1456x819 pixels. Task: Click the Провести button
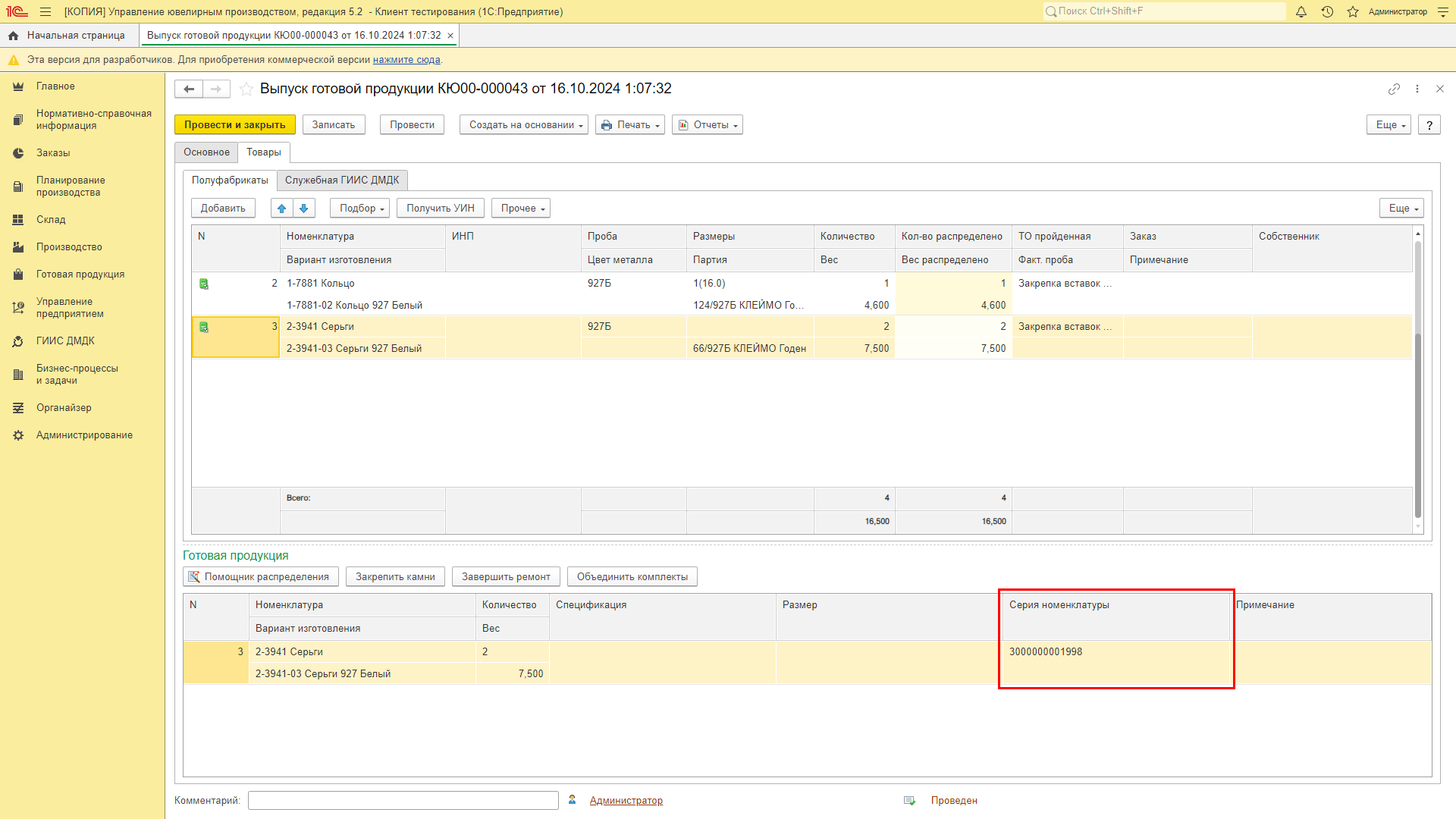(413, 125)
